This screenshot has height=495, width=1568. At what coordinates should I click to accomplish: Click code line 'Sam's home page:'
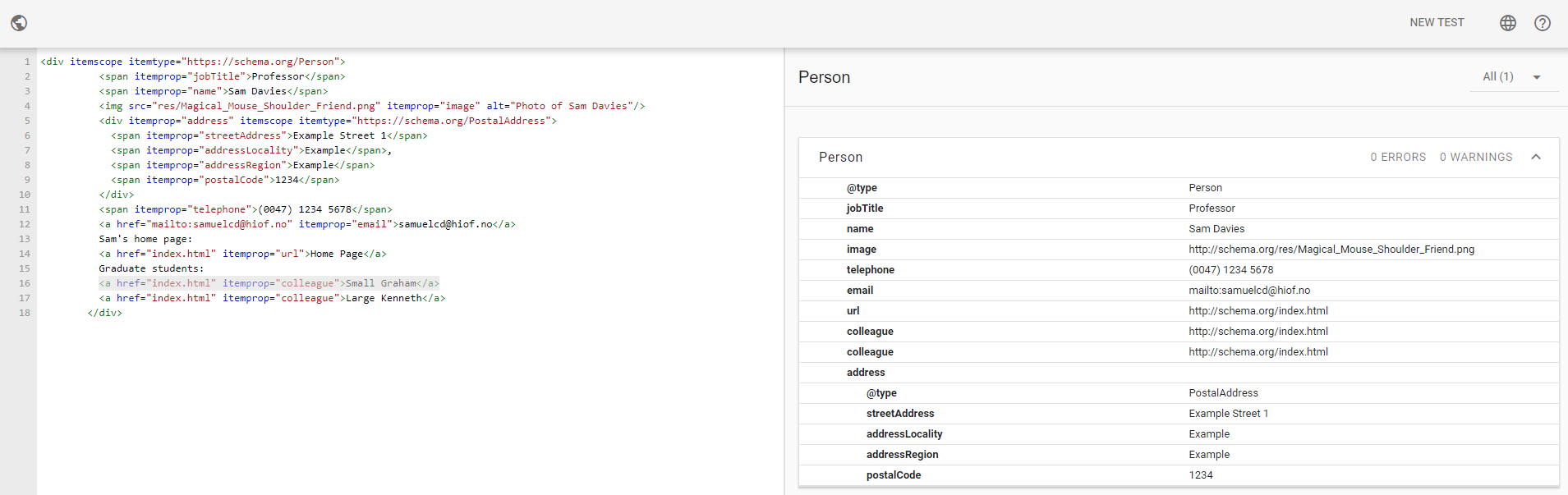[145, 239]
